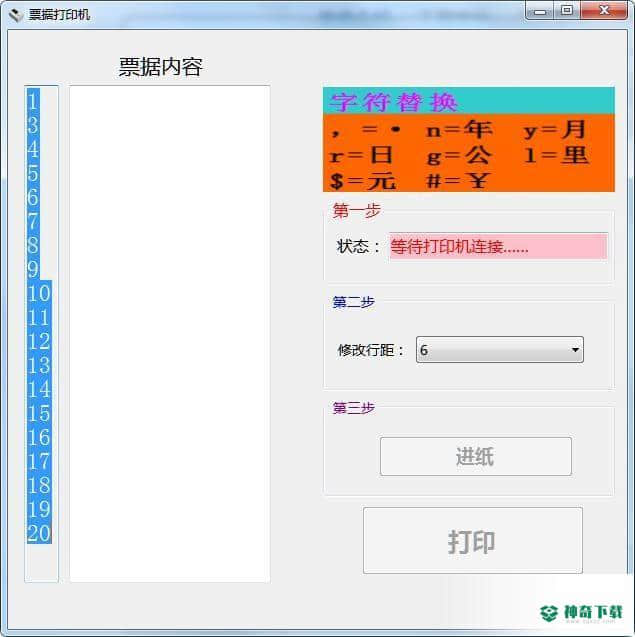Image resolution: width=635 pixels, height=637 pixels.
Task: Open the 修改行距 line spacing dropdown
Action: 500,349
